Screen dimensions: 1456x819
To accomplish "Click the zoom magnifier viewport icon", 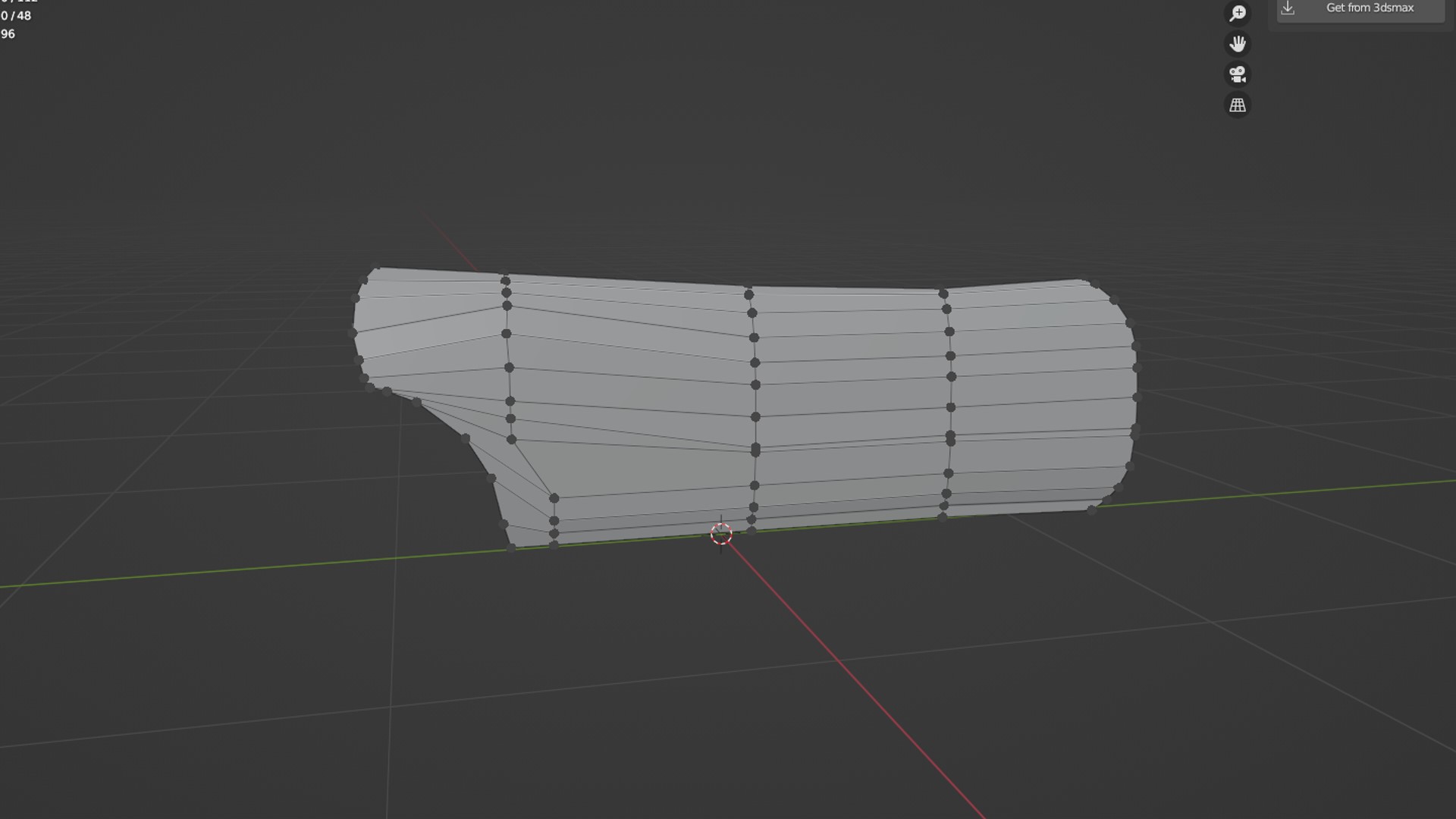I will pos(1238,13).
